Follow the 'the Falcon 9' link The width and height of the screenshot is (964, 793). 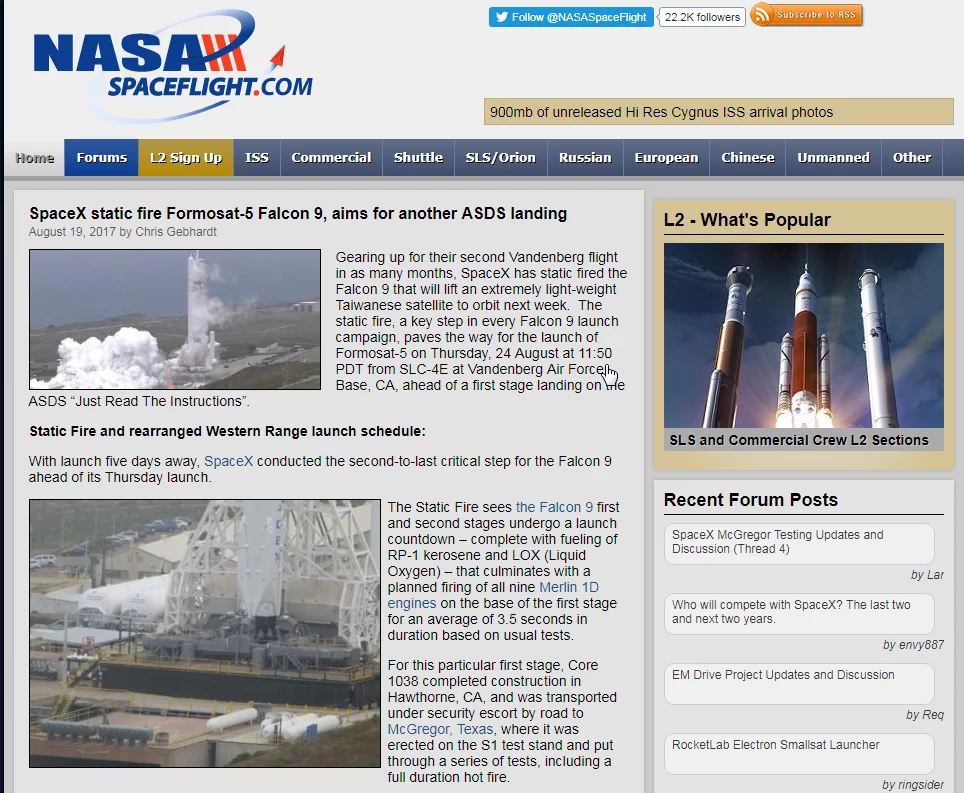point(555,507)
